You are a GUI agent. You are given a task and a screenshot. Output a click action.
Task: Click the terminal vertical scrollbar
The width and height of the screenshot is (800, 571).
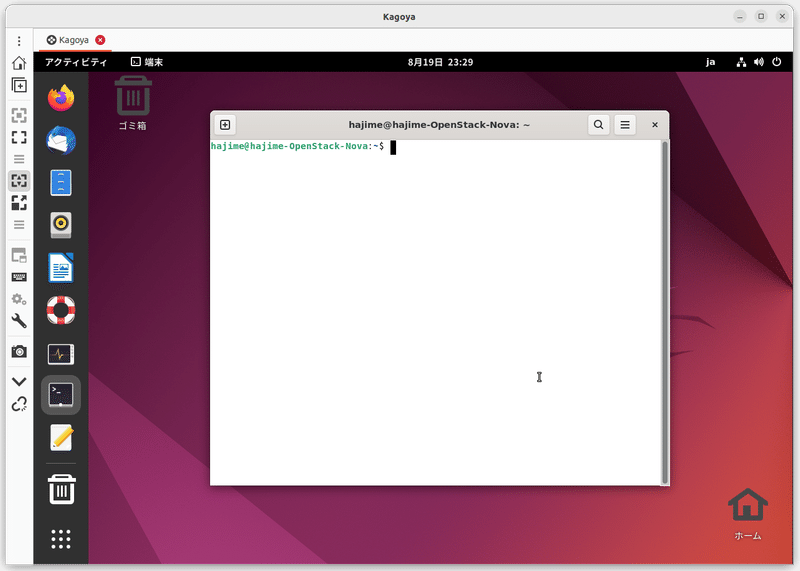665,312
